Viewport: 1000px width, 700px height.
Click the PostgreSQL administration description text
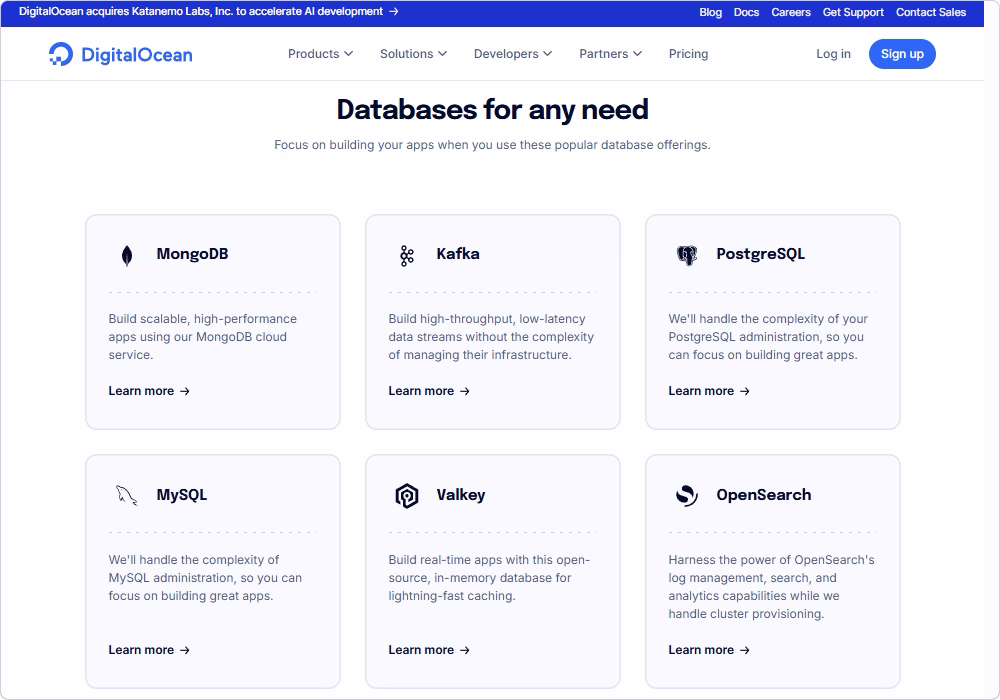coord(768,337)
